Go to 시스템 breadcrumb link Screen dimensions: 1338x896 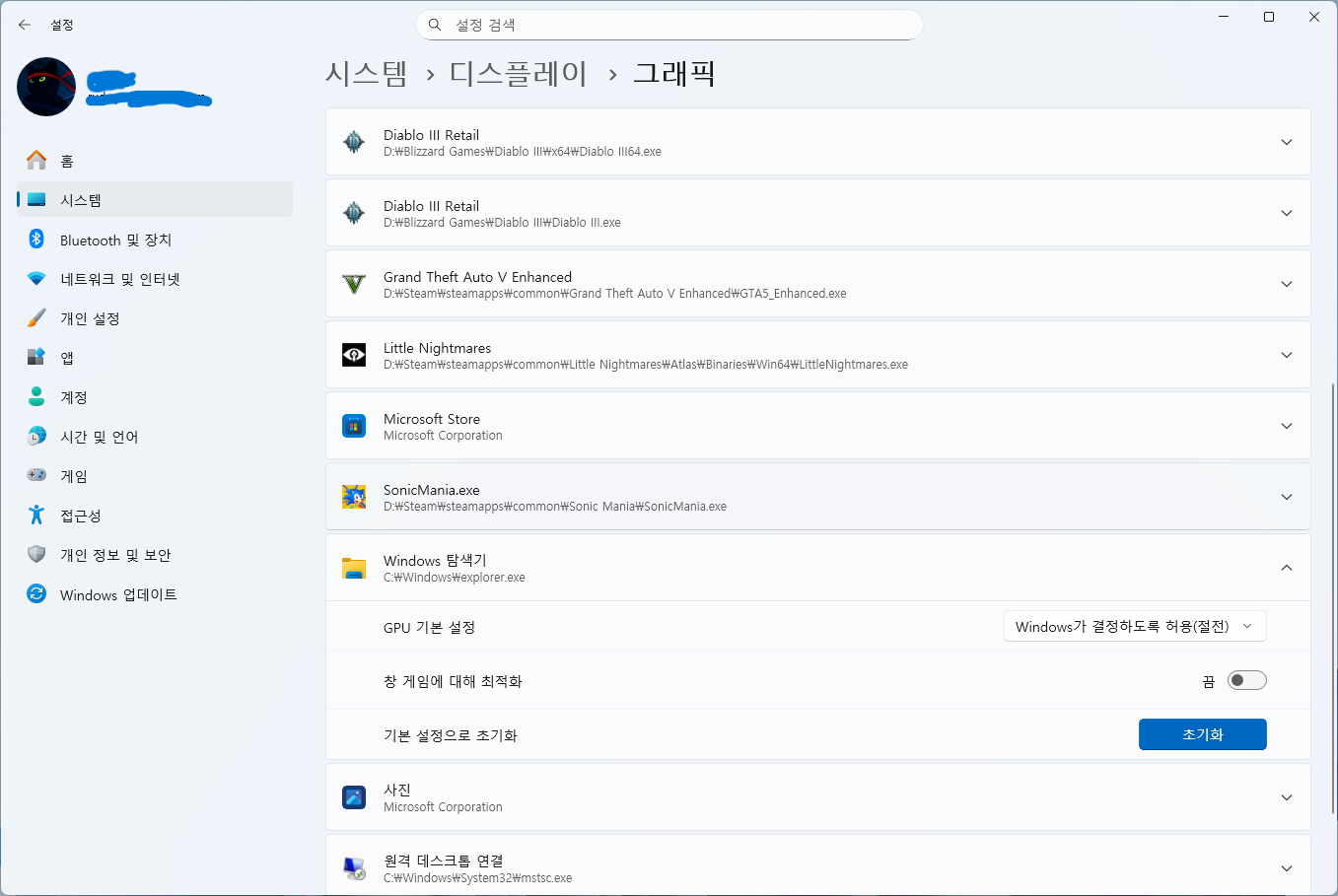click(x=367, y=73)
